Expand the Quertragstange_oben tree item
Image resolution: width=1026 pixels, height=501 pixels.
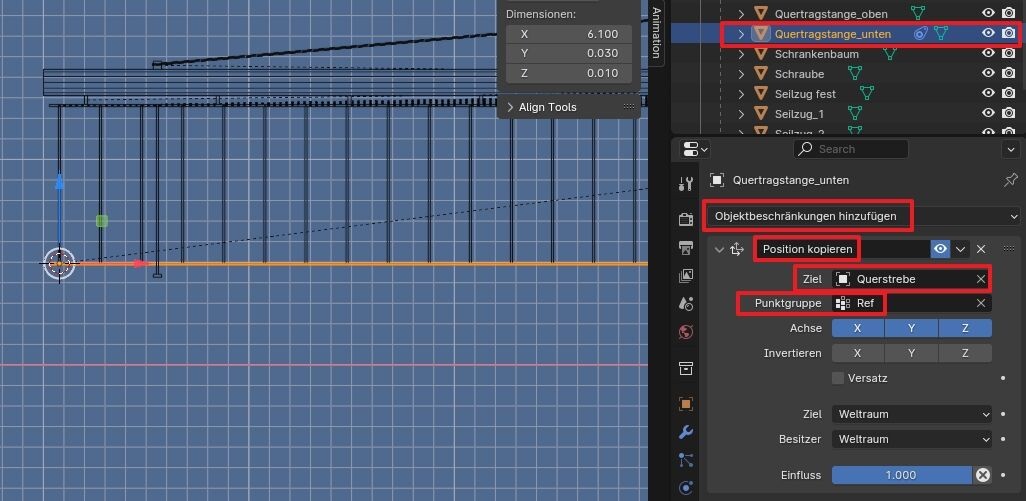(x=741, y=13)
